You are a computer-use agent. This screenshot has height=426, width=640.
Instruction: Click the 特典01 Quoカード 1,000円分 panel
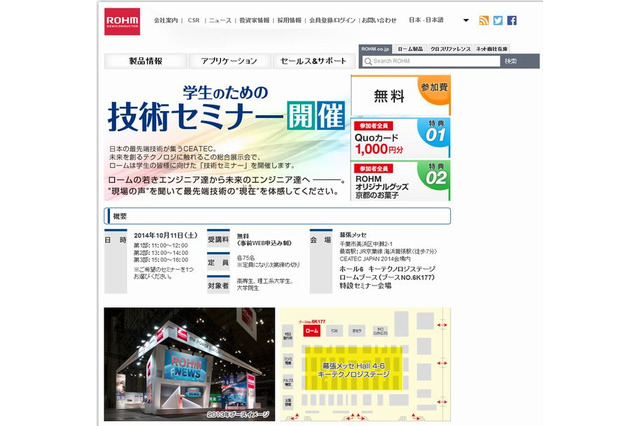coord(400,138)
